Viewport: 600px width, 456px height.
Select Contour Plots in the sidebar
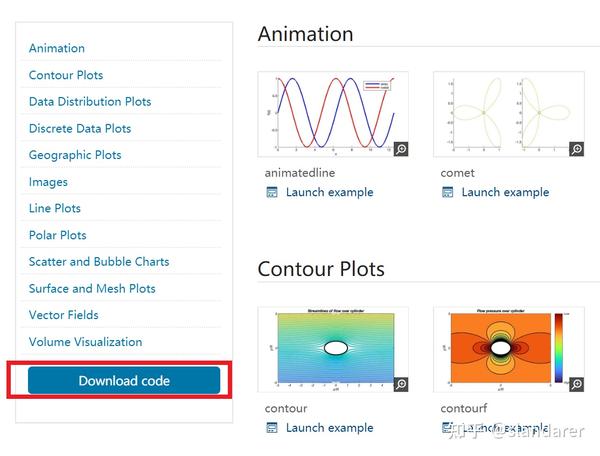click(66, 75)
